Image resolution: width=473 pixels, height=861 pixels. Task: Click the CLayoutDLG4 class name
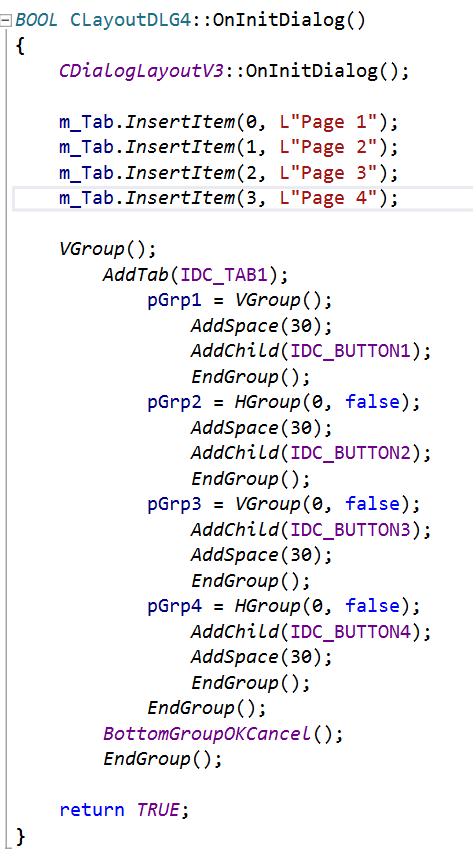pos(130,21)
